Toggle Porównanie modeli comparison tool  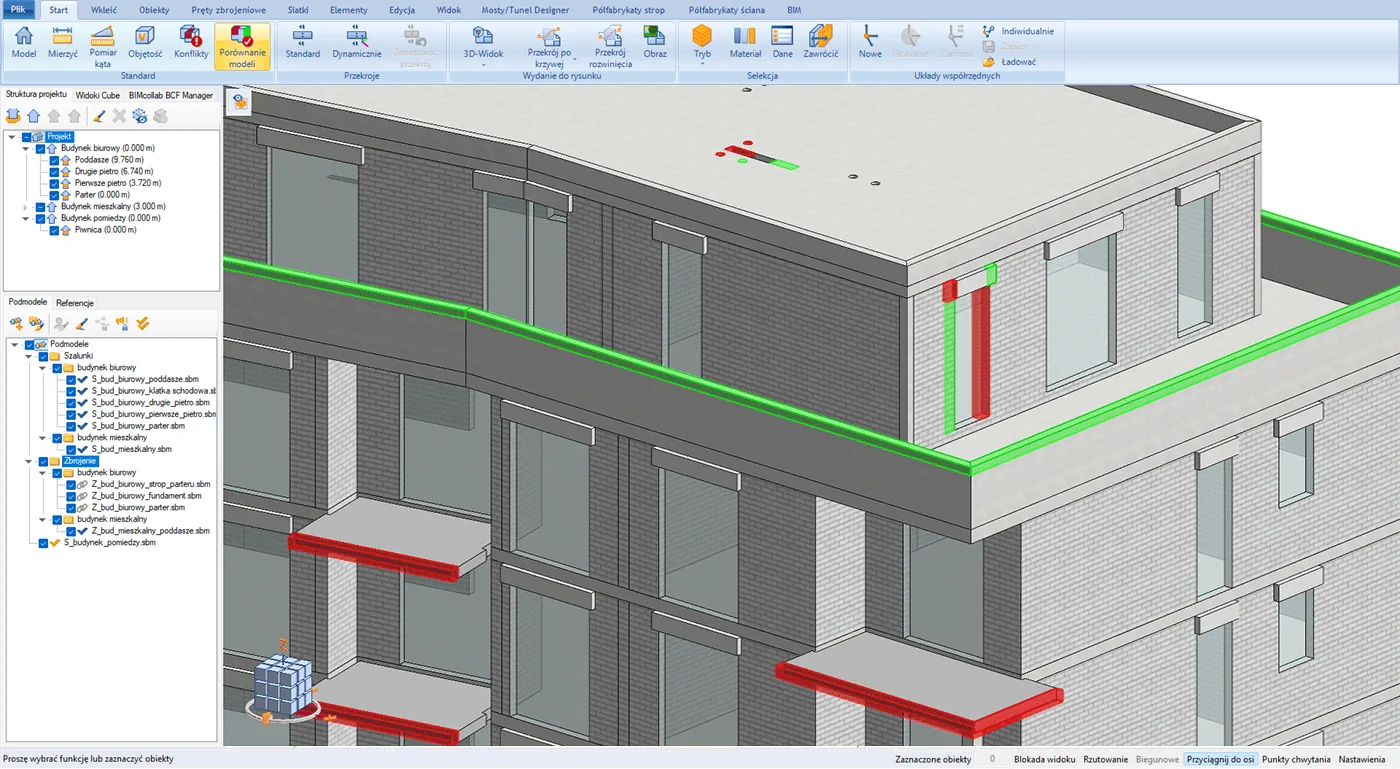click(242, 46)
